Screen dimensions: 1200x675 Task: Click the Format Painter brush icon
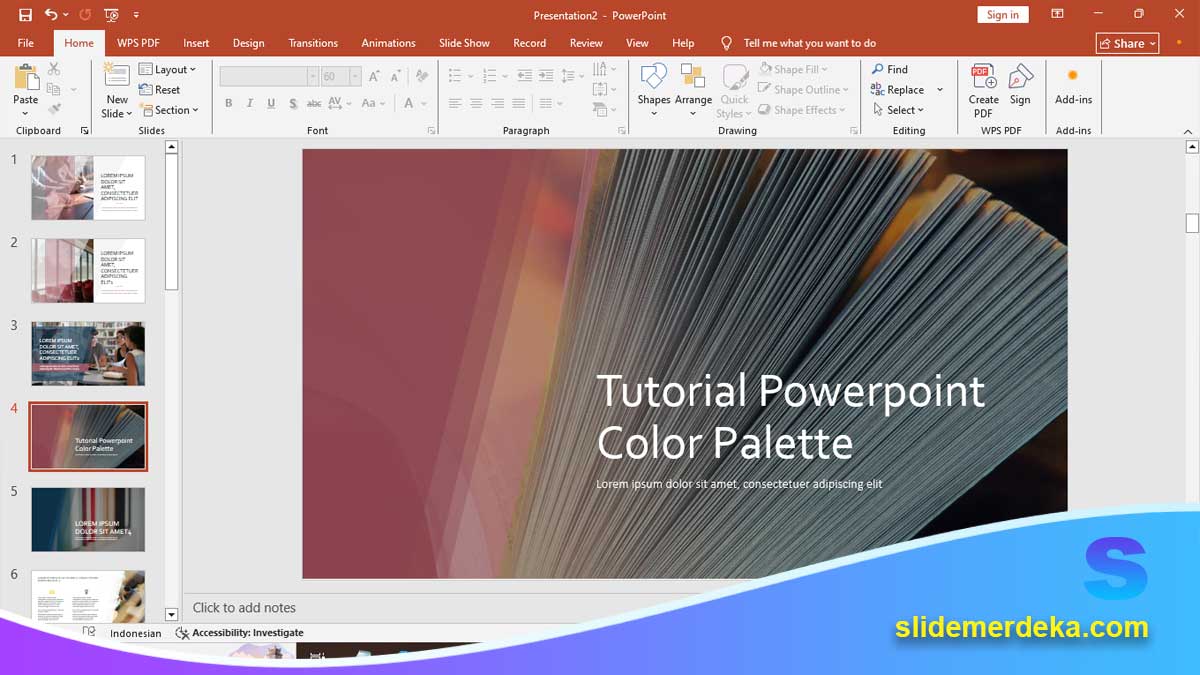tap(54, 109)
